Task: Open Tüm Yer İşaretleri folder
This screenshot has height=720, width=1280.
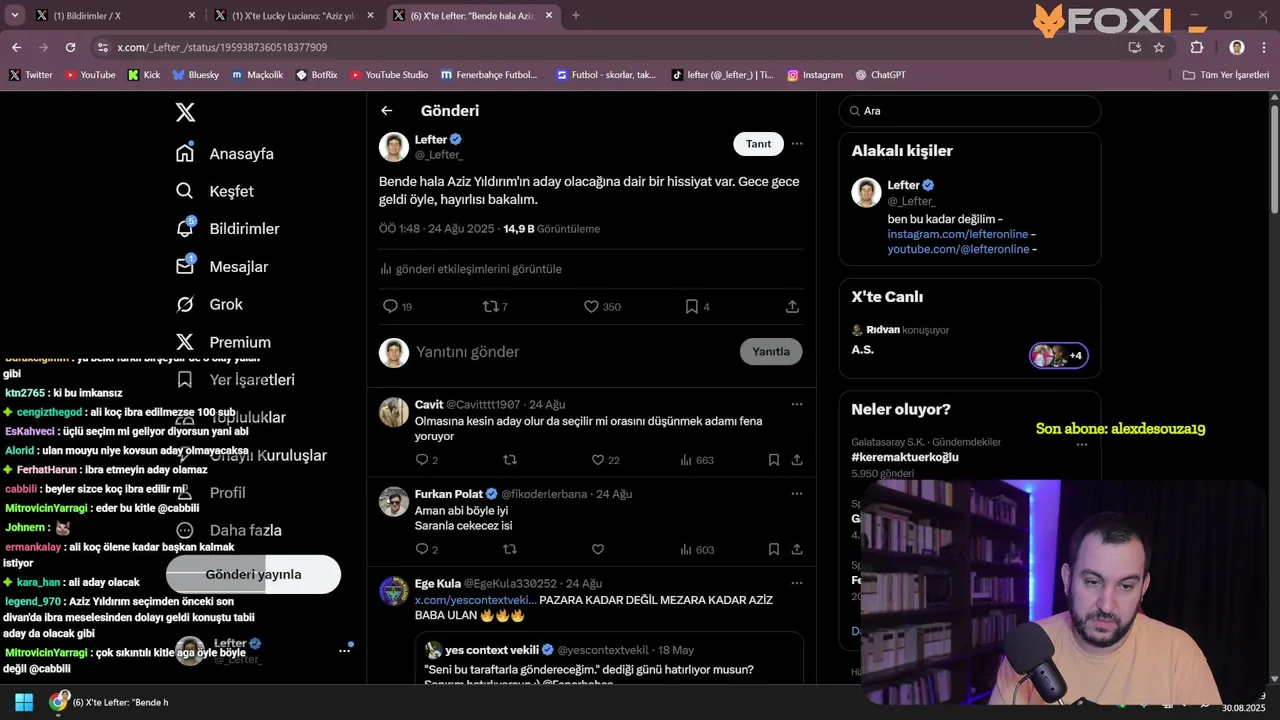Action: (x=1225, y=75)
